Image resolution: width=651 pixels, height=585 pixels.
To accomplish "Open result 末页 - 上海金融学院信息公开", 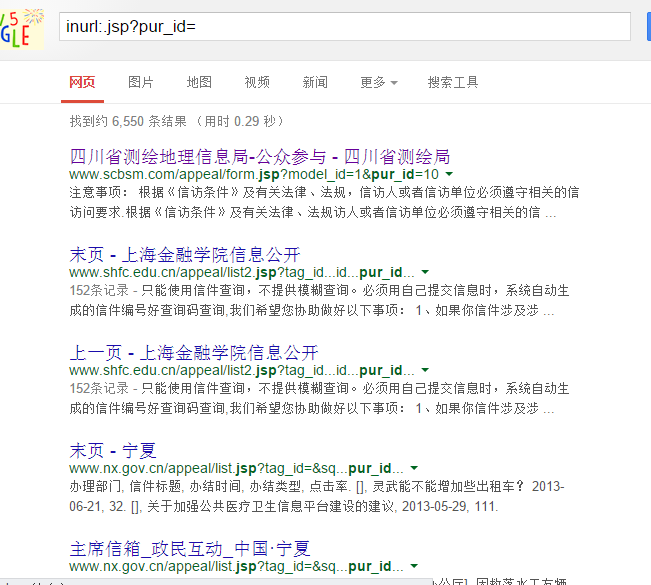I will 185,255.
